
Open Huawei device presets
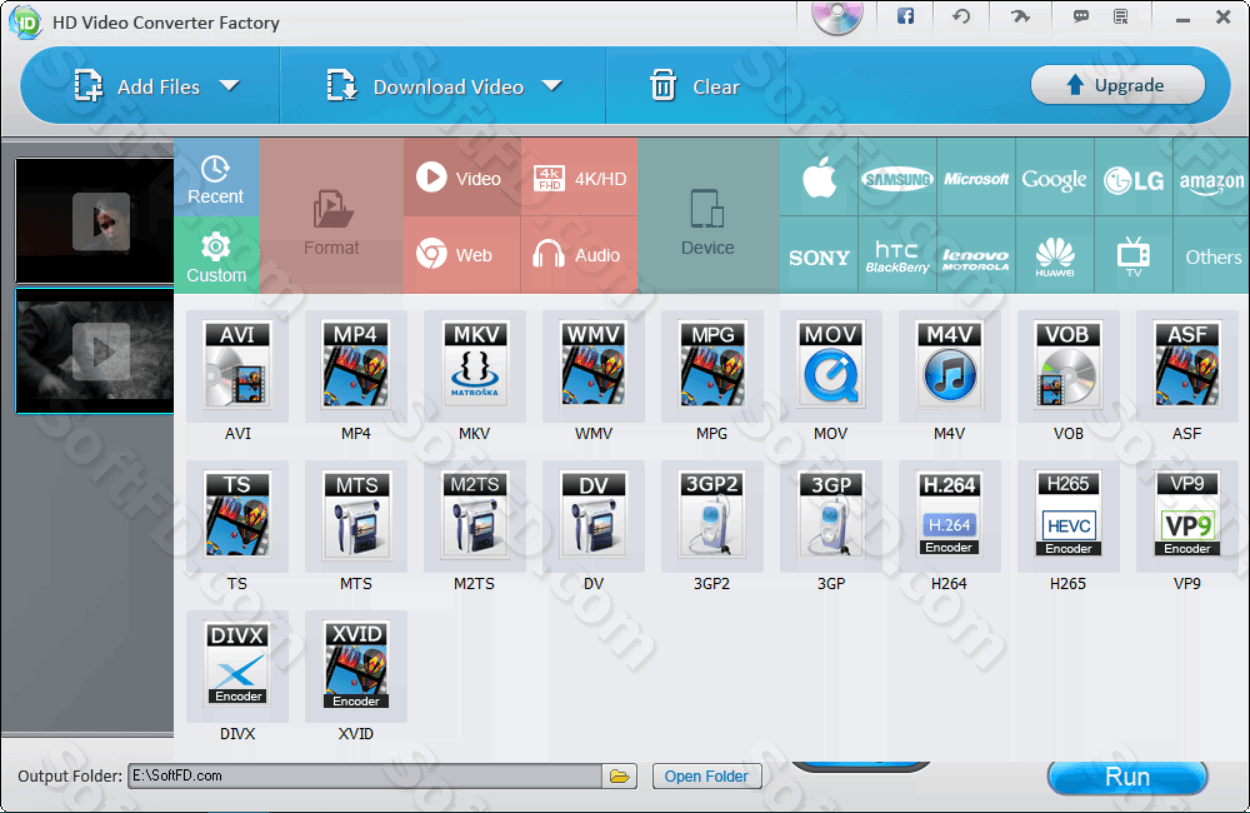[1054, 256]
